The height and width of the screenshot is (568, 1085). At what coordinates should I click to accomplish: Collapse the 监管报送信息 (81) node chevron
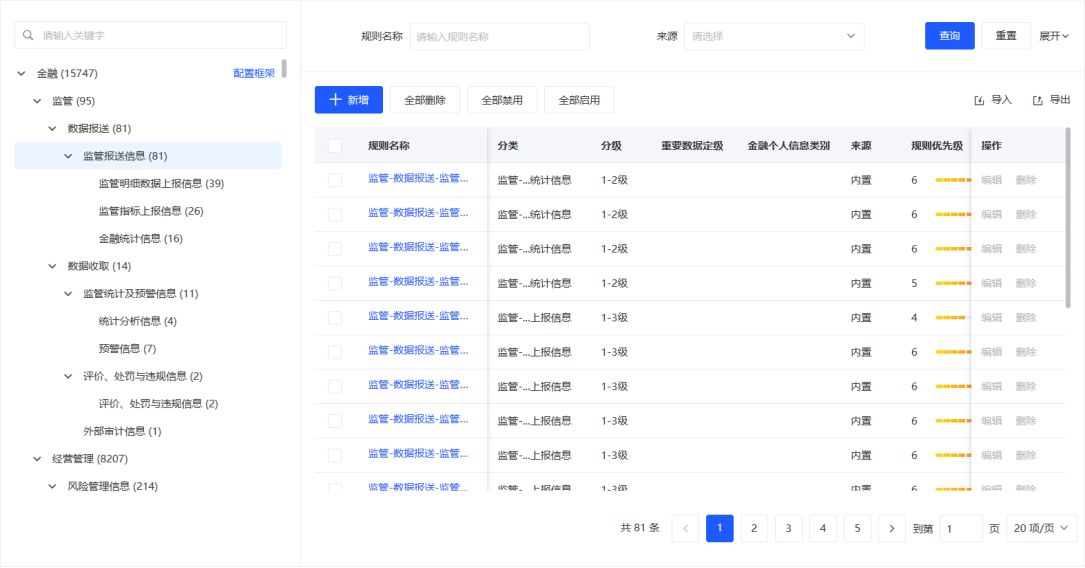[x=68, y=156]
